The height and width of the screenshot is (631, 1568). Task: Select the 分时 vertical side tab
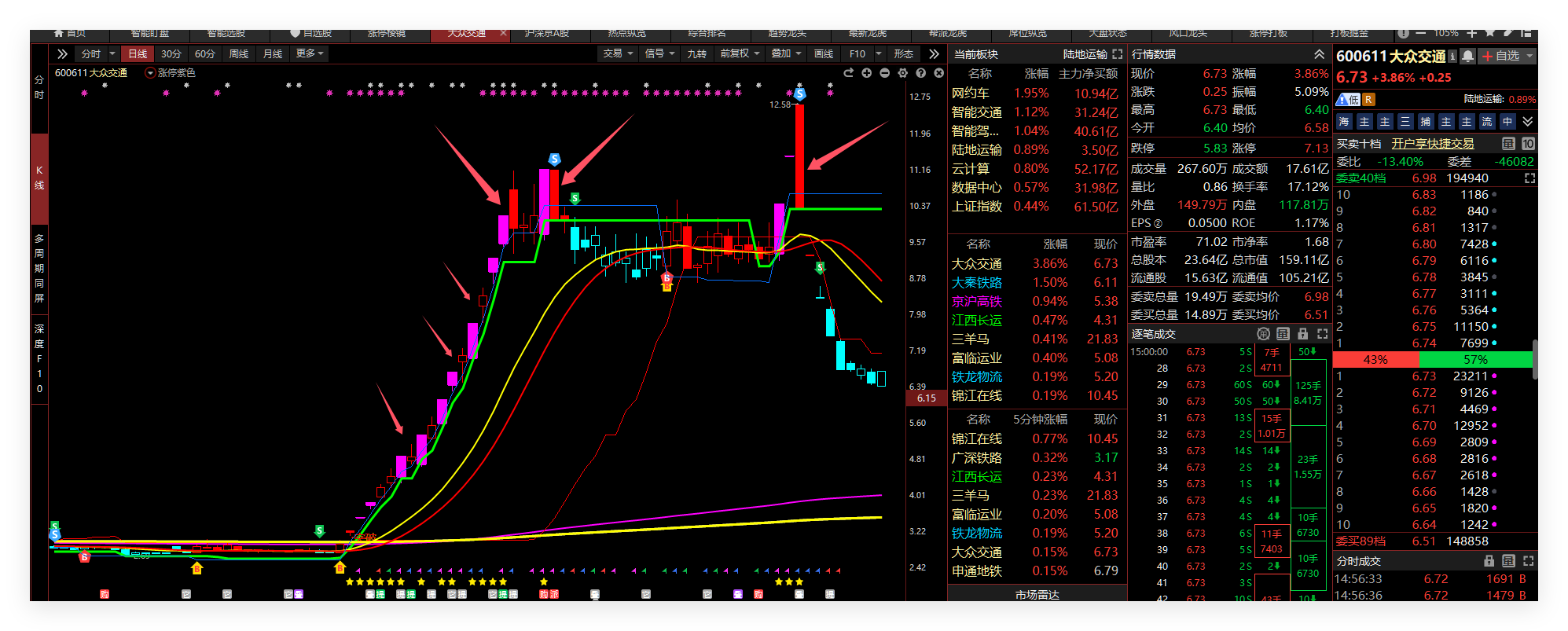click(39, 87)
